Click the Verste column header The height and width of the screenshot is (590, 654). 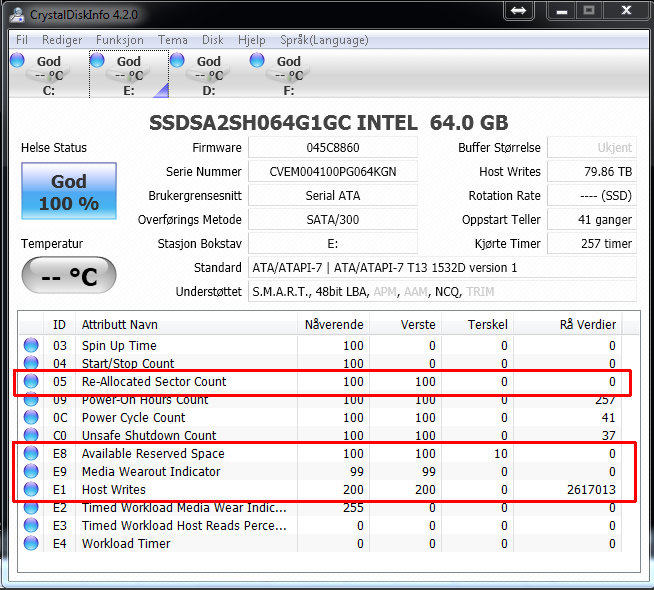click(405, 324)
